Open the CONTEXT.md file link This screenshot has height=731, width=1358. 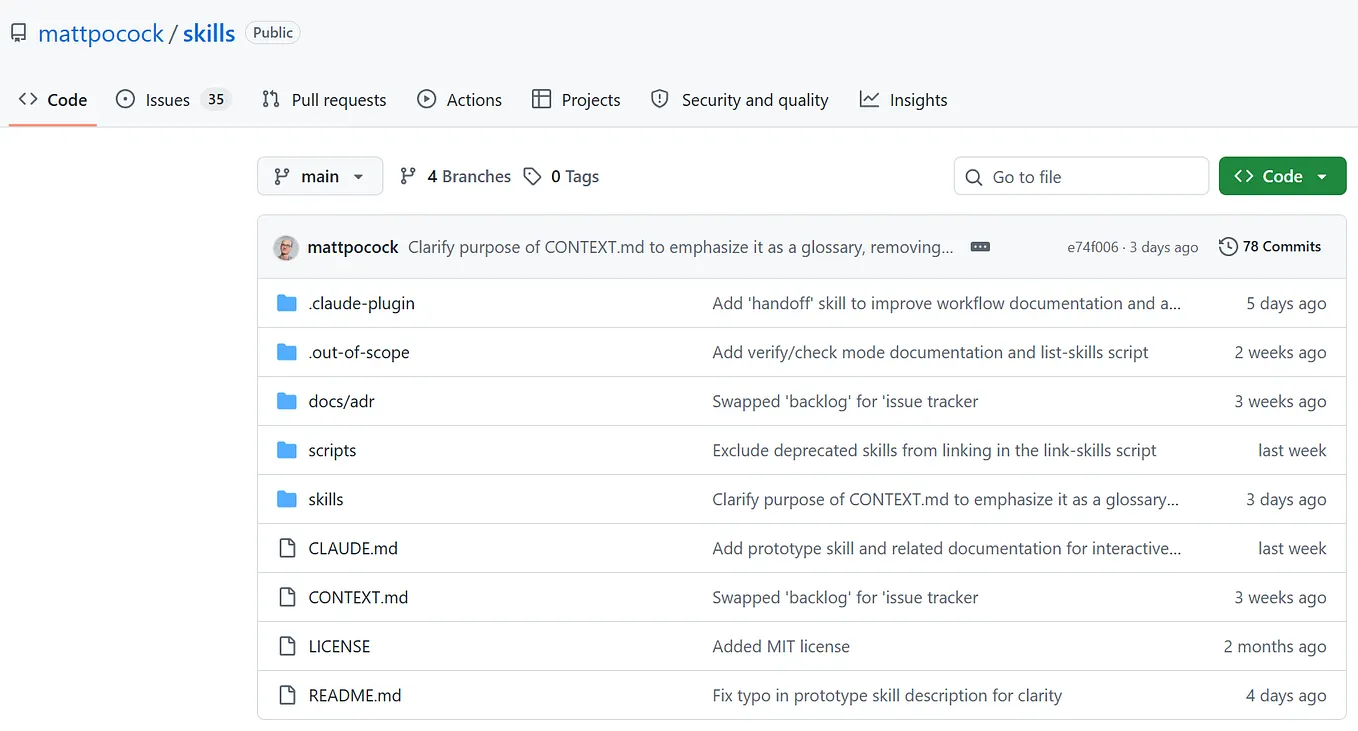tap(358, 597)
